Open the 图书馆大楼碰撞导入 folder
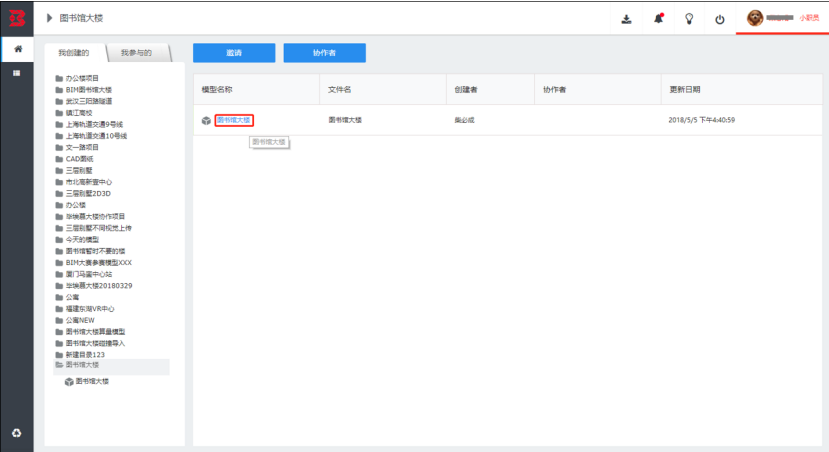The image size is (829, 452). tap(95, 343)
